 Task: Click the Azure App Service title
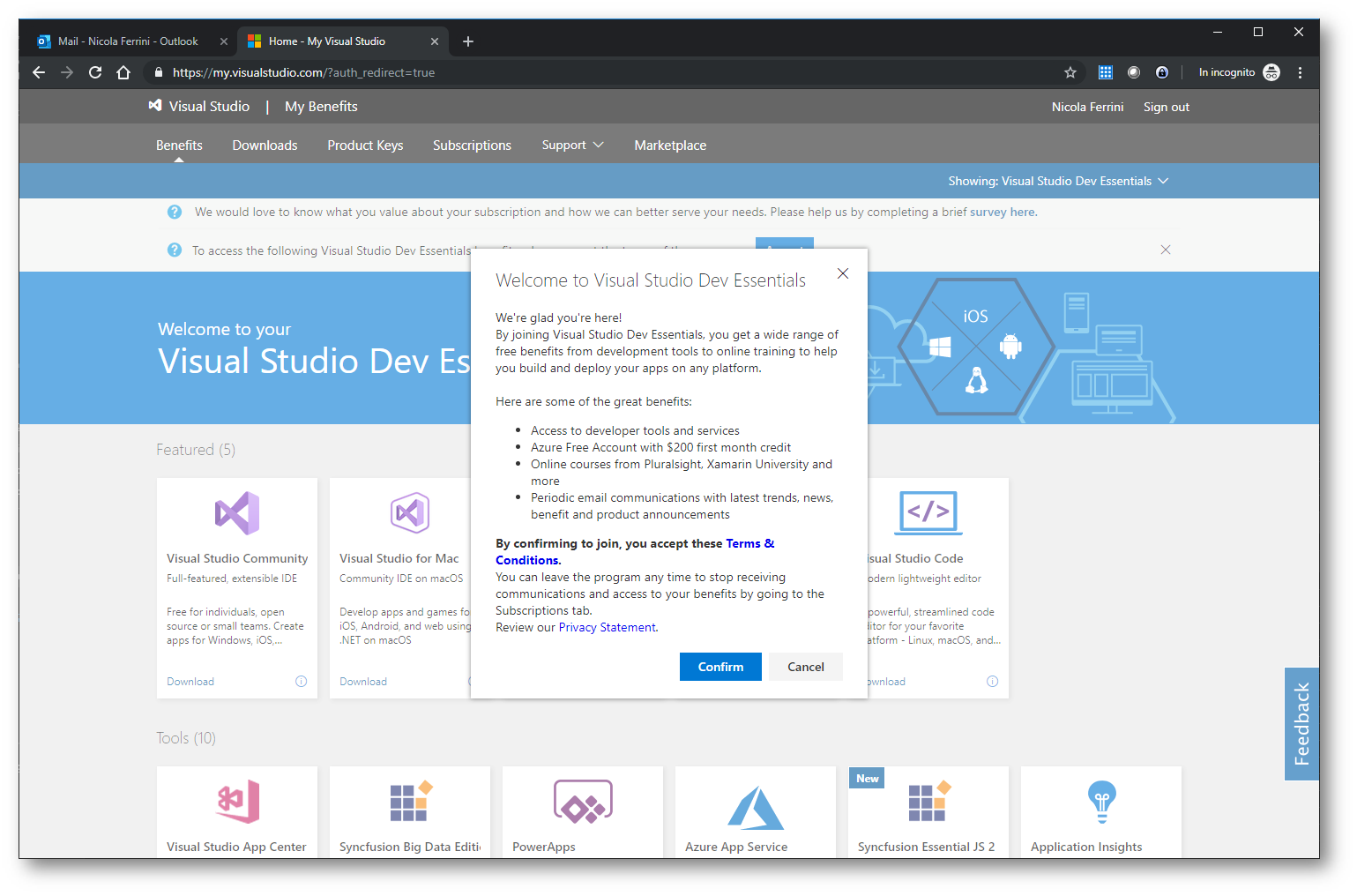736,847
